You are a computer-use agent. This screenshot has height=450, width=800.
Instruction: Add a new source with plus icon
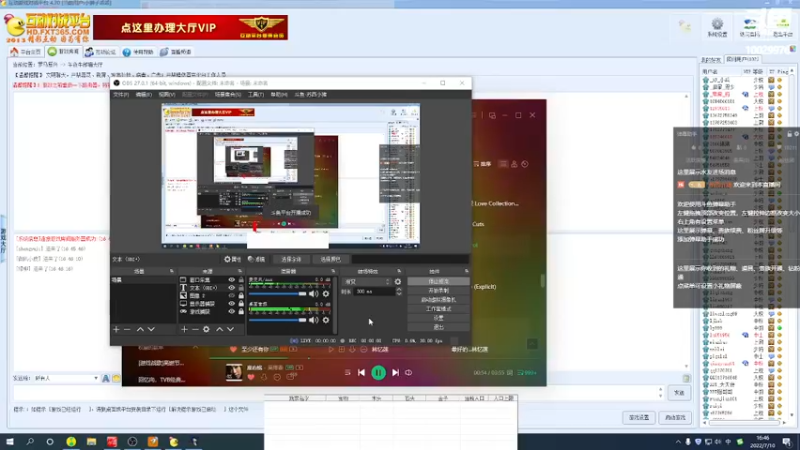click(184, 330)
